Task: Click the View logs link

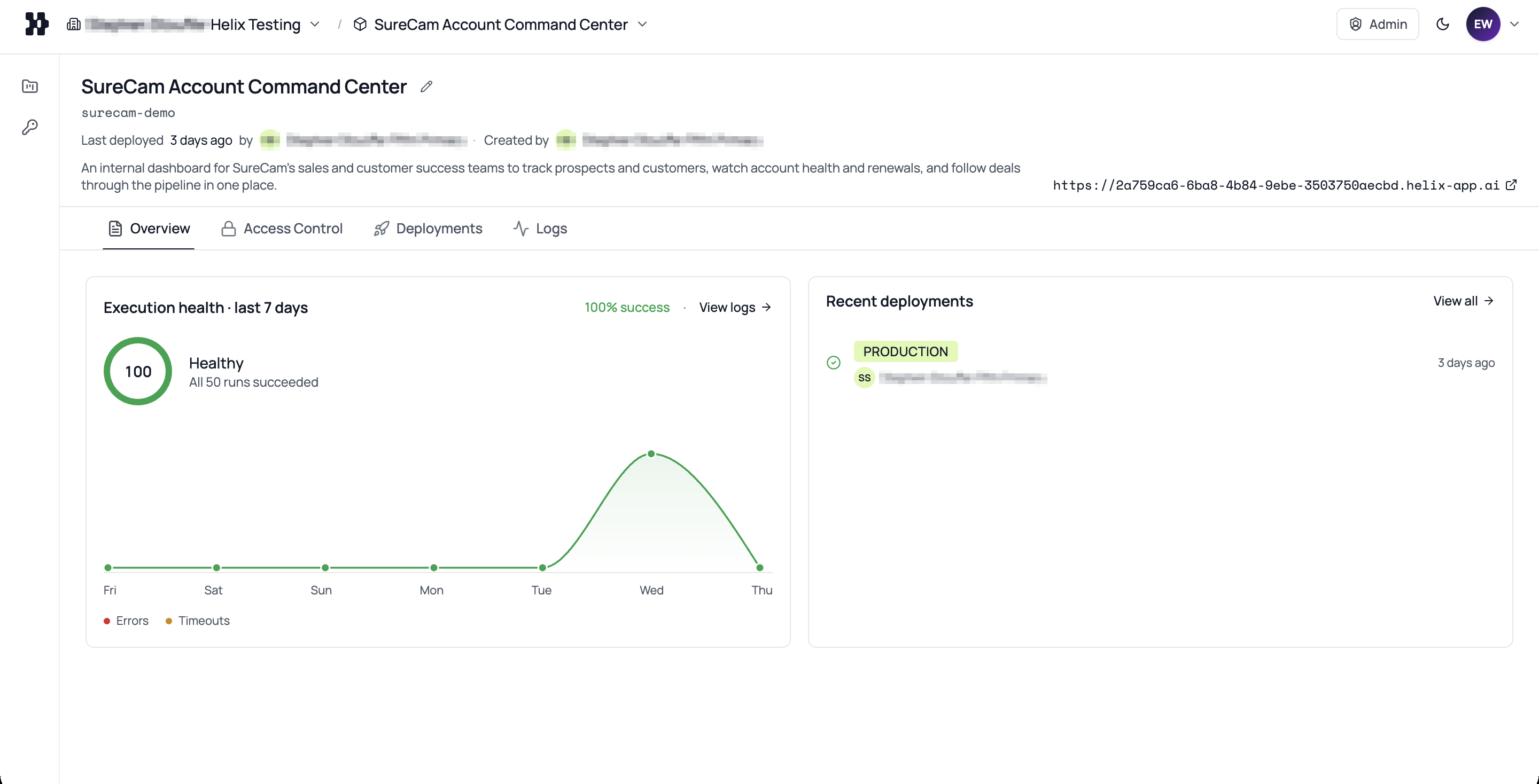Action: click(x=735, y=308)
